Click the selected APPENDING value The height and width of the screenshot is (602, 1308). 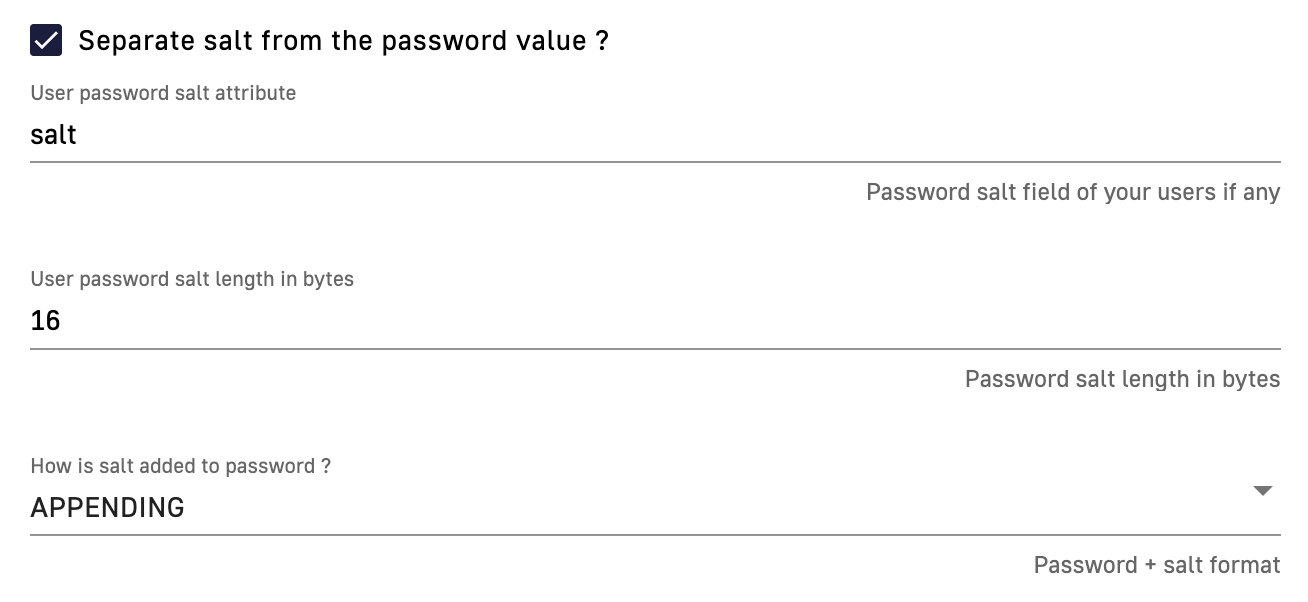tap(108, 508)
